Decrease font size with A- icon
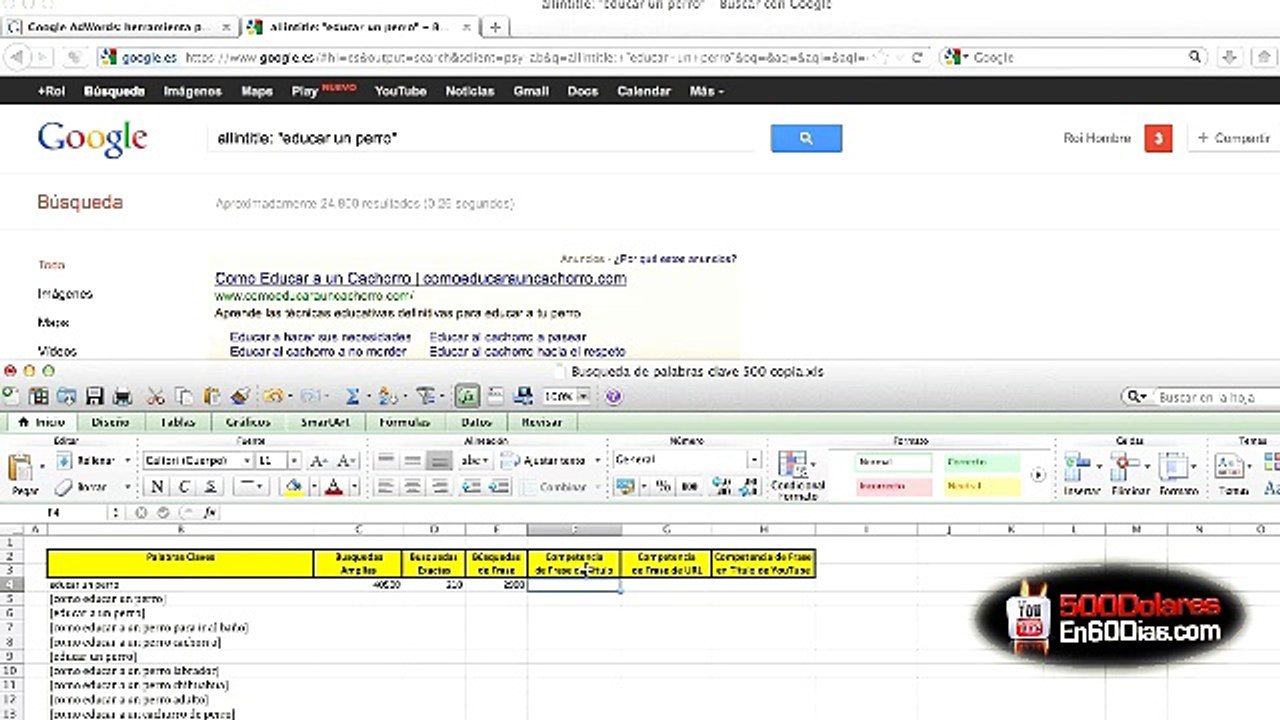Screen dimensions: 1280x720 click(346, 460)
